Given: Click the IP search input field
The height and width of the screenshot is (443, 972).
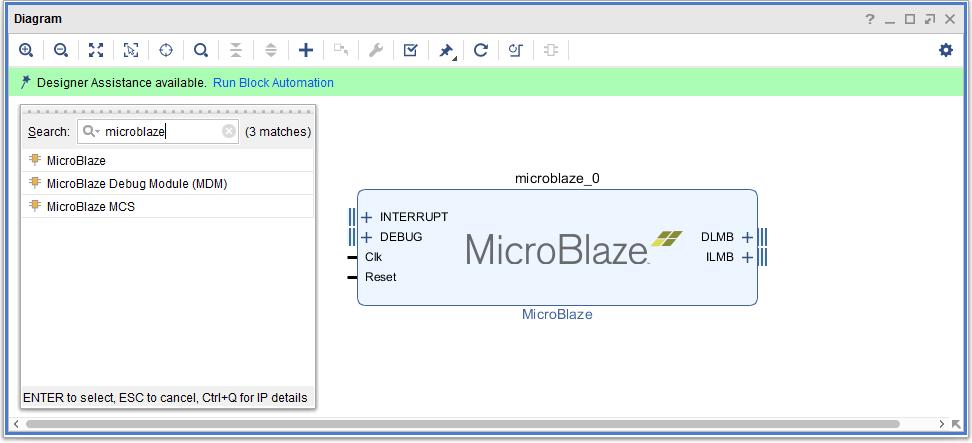Looking at the screenshot, I should pyautogui.click(x=158, y=131).
